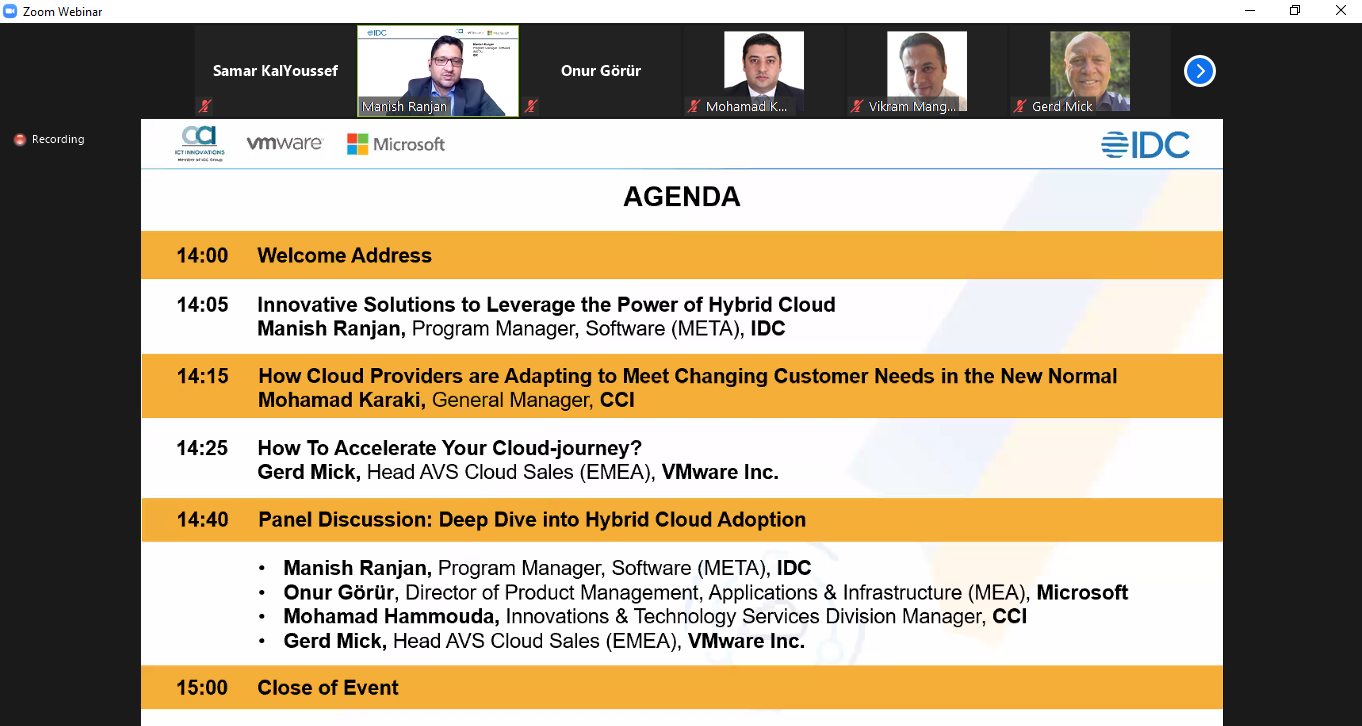The height and width of the screenshot is (726, 1362).
Task: Show more participants with the blue arrow
Action: pyautogui.click(x=1200, y=71)
